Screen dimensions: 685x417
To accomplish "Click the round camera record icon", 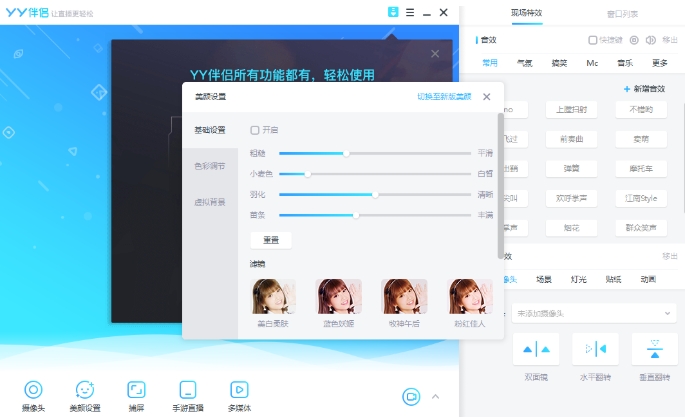I will click(411, 396).
